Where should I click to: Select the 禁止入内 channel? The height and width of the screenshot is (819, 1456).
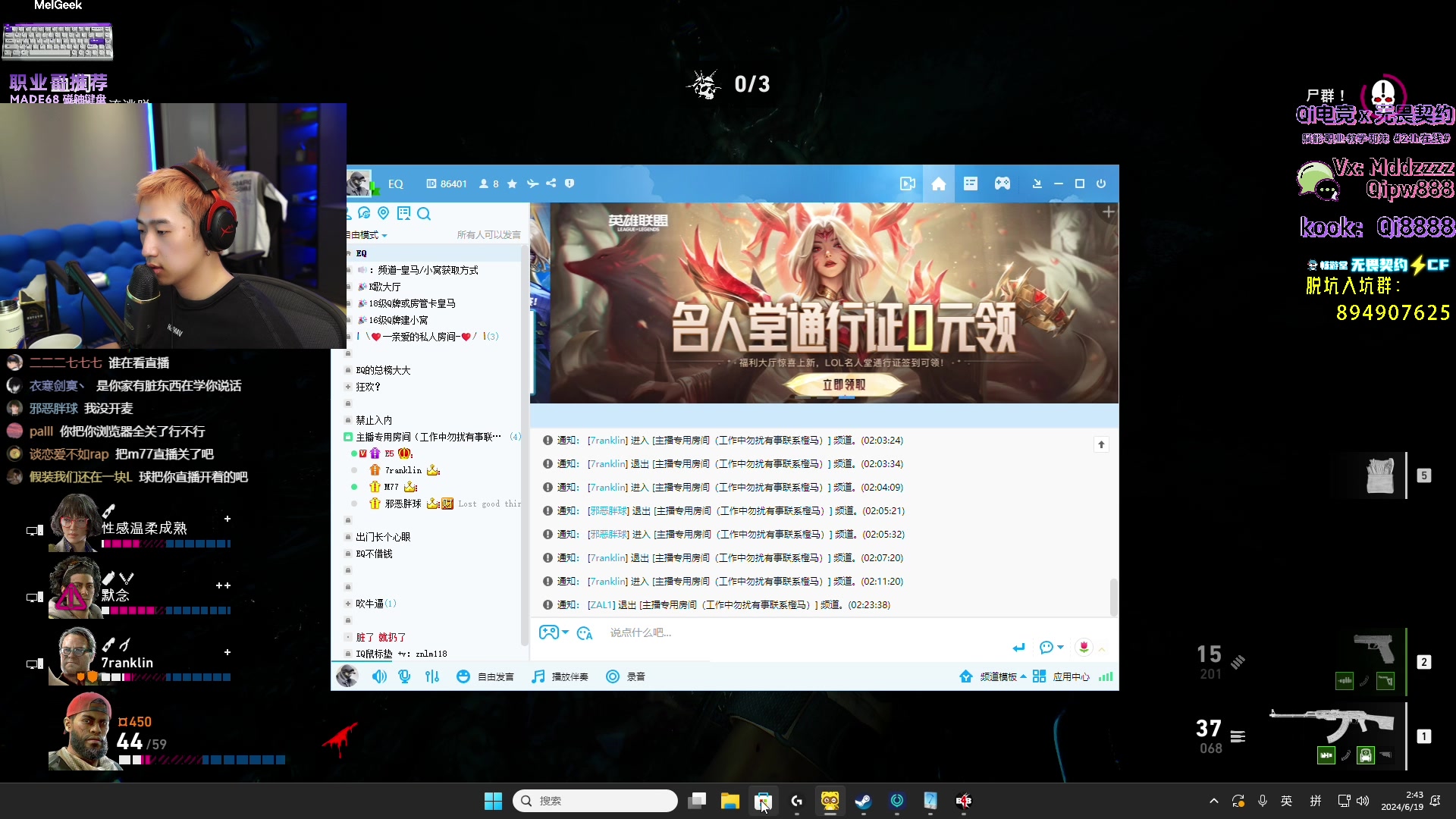coord(374,420)
